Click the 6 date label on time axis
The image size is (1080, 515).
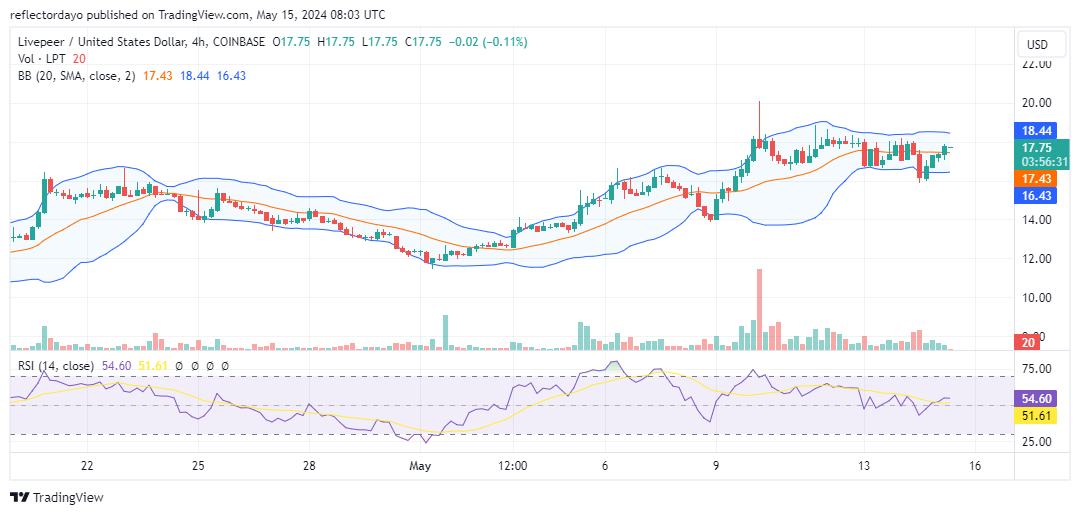click(605, 465)
